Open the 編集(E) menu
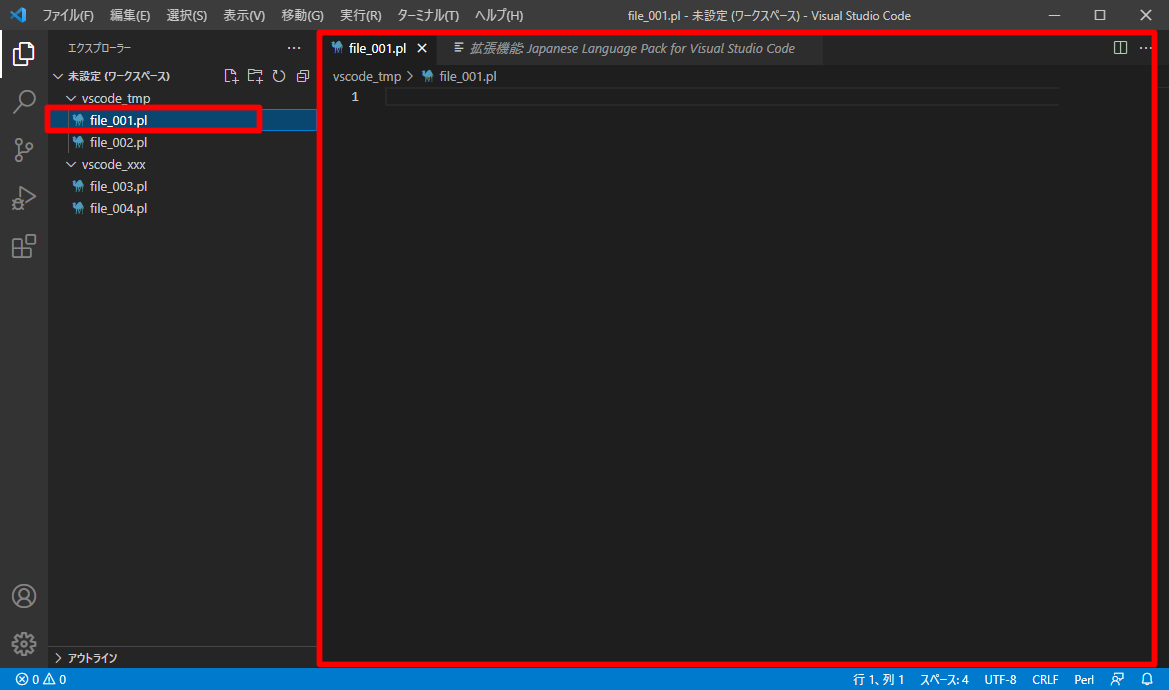The image size is (1169, 690). (130, 15)
